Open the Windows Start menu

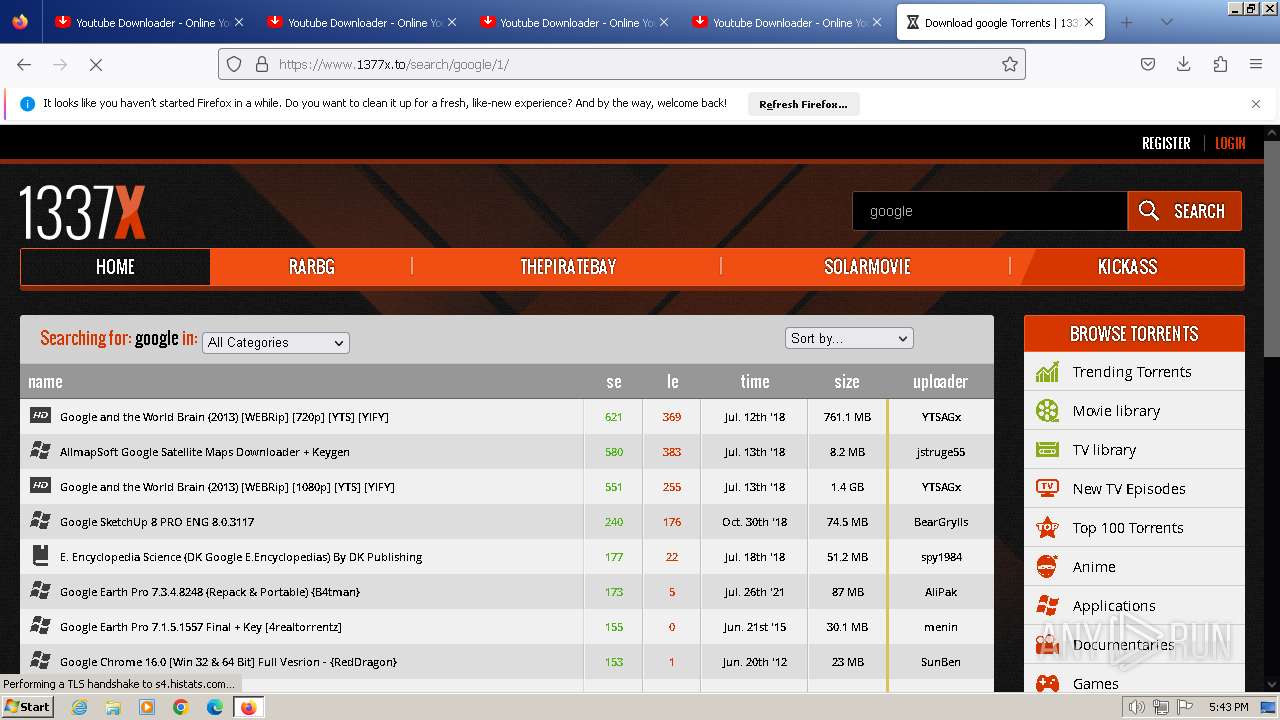[x=27, y=707]
